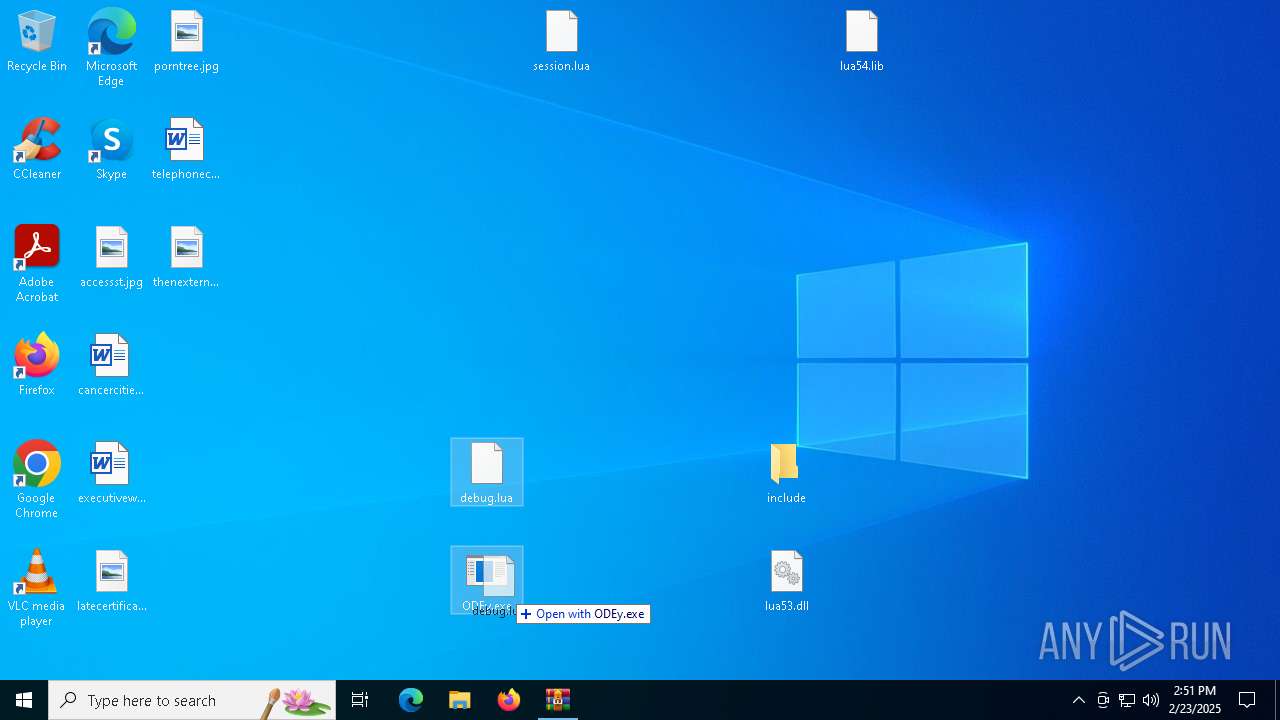
Task: Select the executivew... Word document
Action: click(x=111, y=473)
